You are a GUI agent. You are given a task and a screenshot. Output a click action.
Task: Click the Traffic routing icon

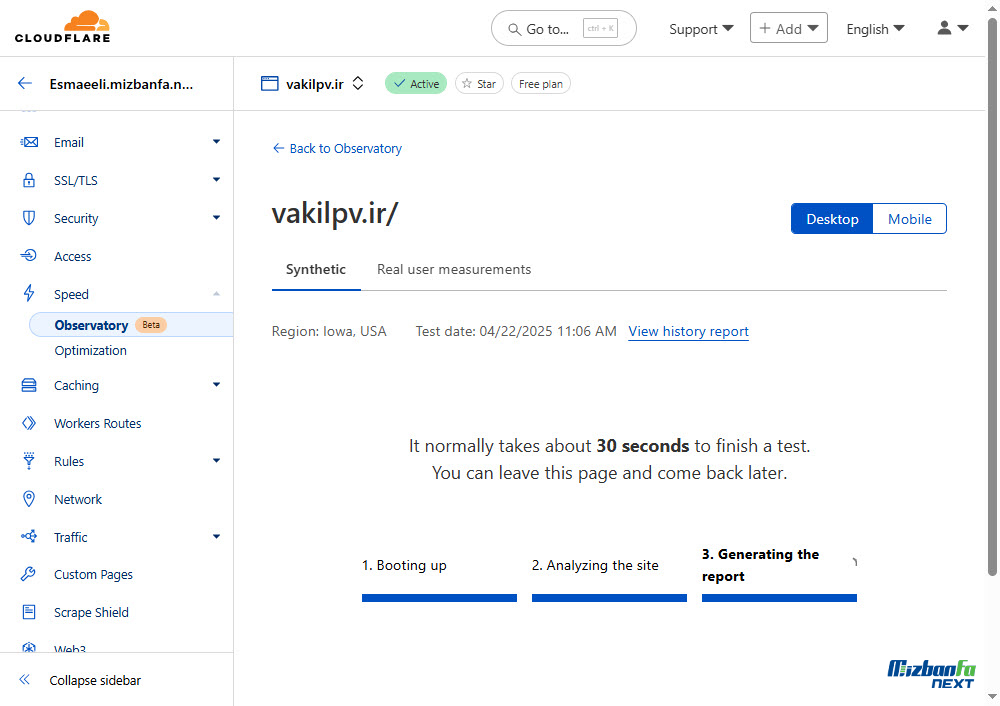[x=29, y=536]
